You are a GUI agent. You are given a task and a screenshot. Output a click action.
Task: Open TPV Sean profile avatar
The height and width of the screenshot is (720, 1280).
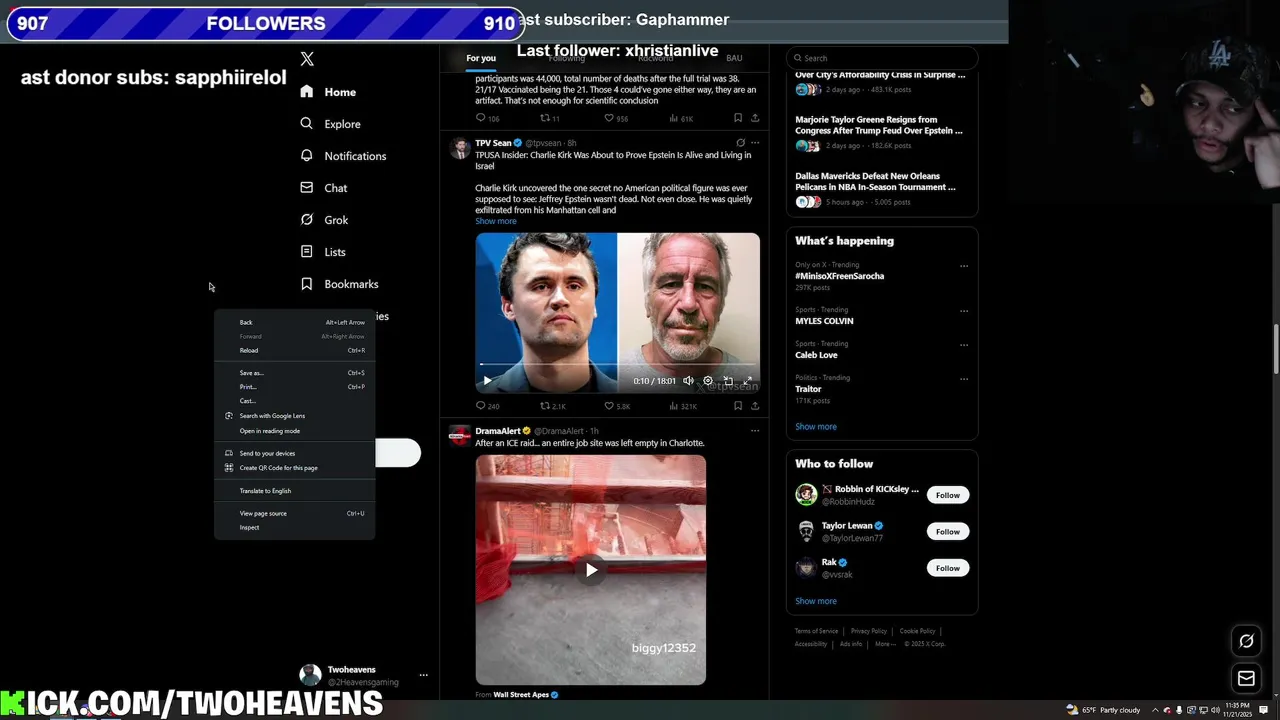tap(460, 149)
